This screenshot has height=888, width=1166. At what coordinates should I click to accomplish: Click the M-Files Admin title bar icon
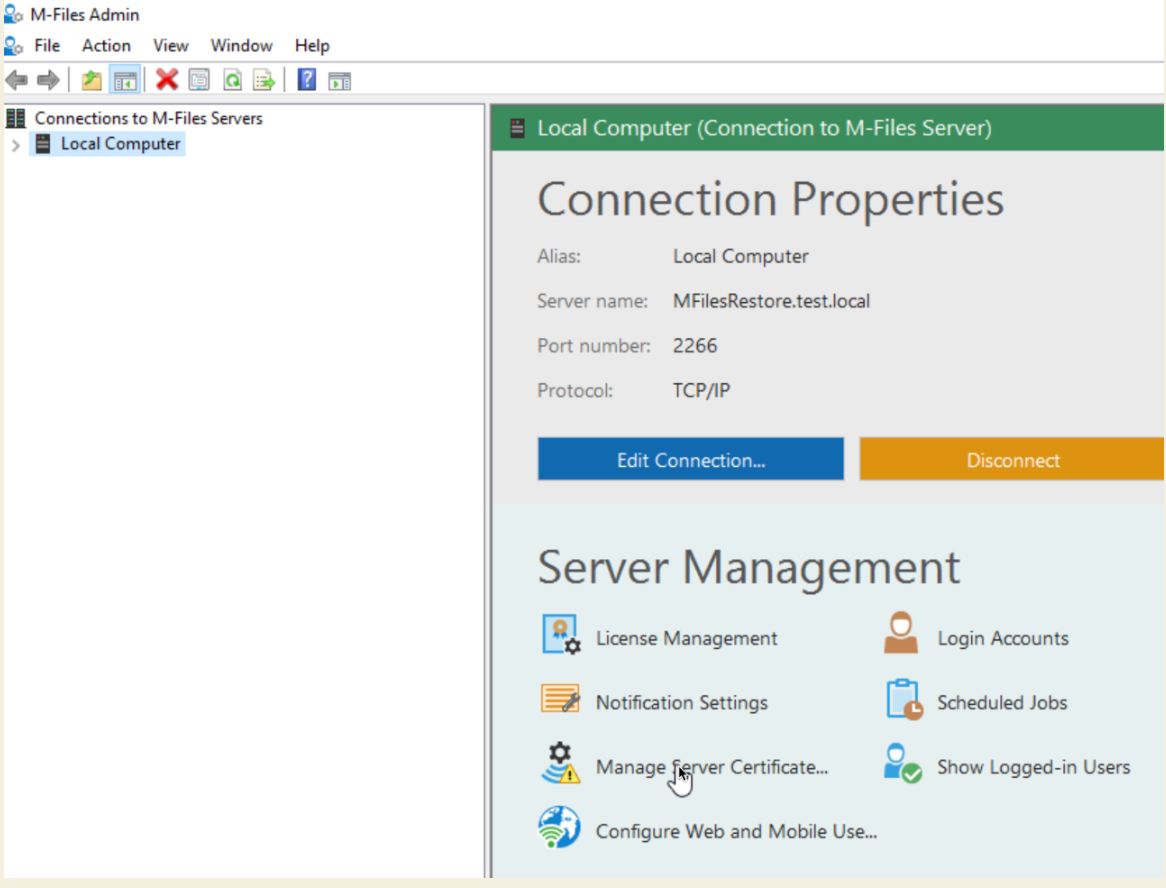pos(13,14)
